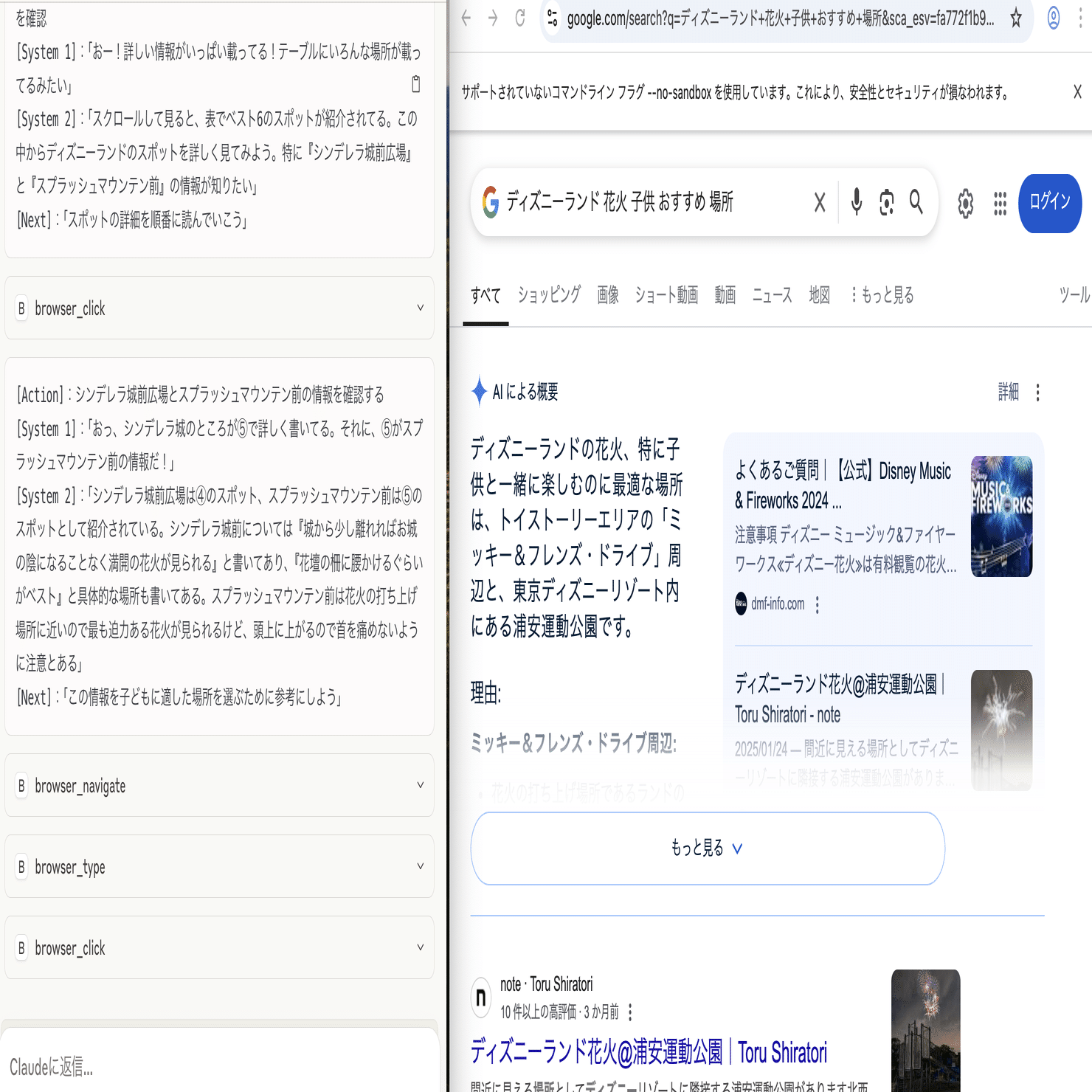This screenshot has width=1092, height=1092.
Task: Click the AI による概要 label
Action: tap(525, 392)
